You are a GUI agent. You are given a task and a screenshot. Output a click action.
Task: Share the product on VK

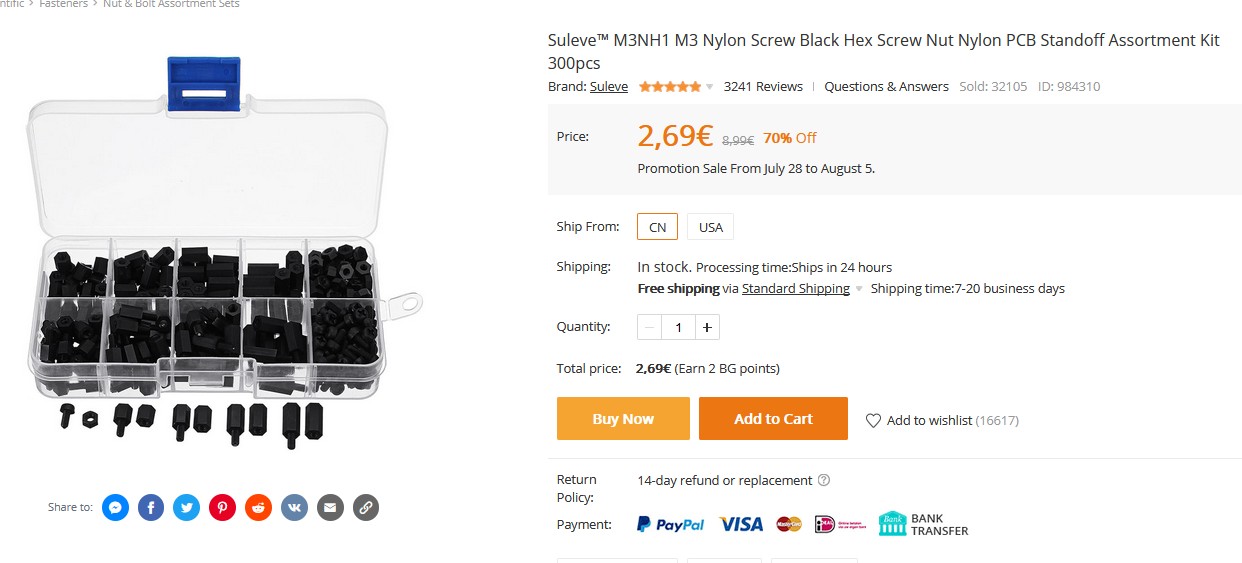[x=294, y=508]
